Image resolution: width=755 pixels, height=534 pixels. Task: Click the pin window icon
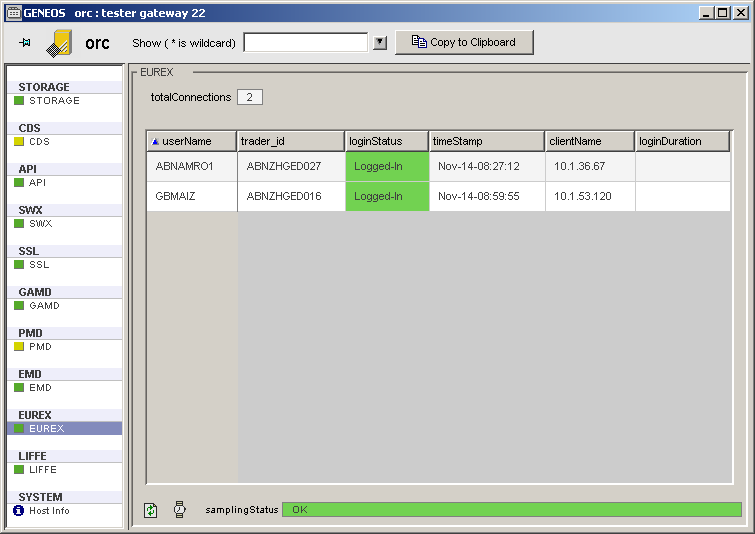coord(25,43)
